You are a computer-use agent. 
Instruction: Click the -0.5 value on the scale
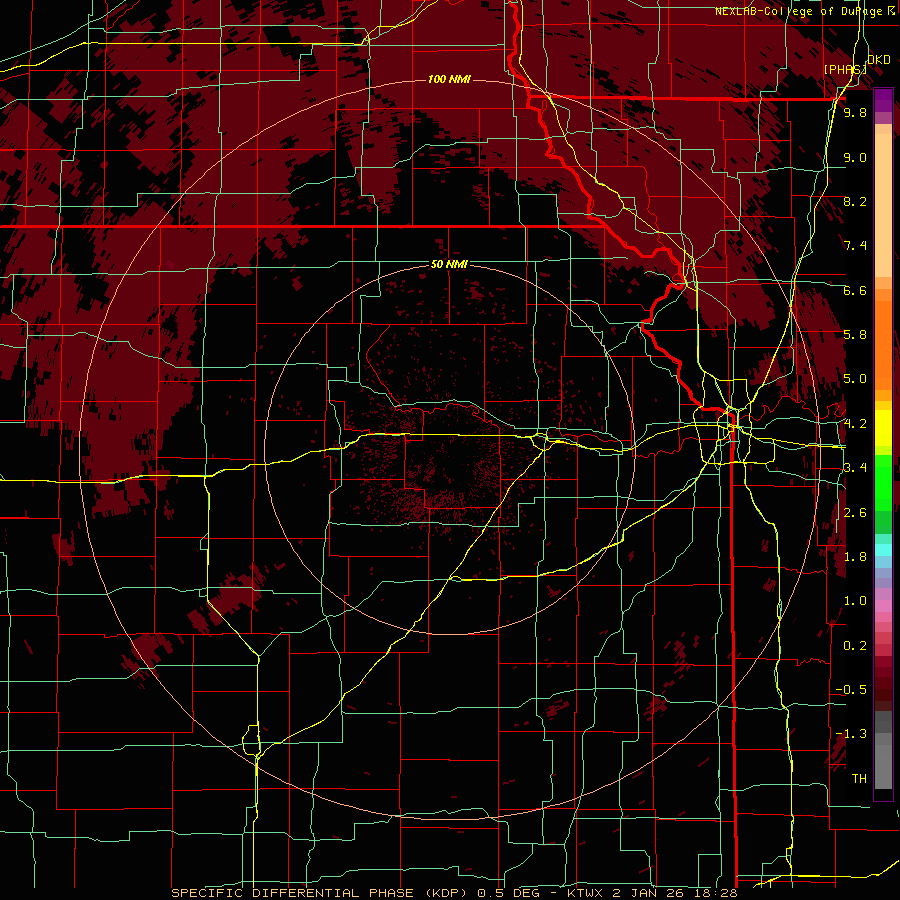coord(851,690)
